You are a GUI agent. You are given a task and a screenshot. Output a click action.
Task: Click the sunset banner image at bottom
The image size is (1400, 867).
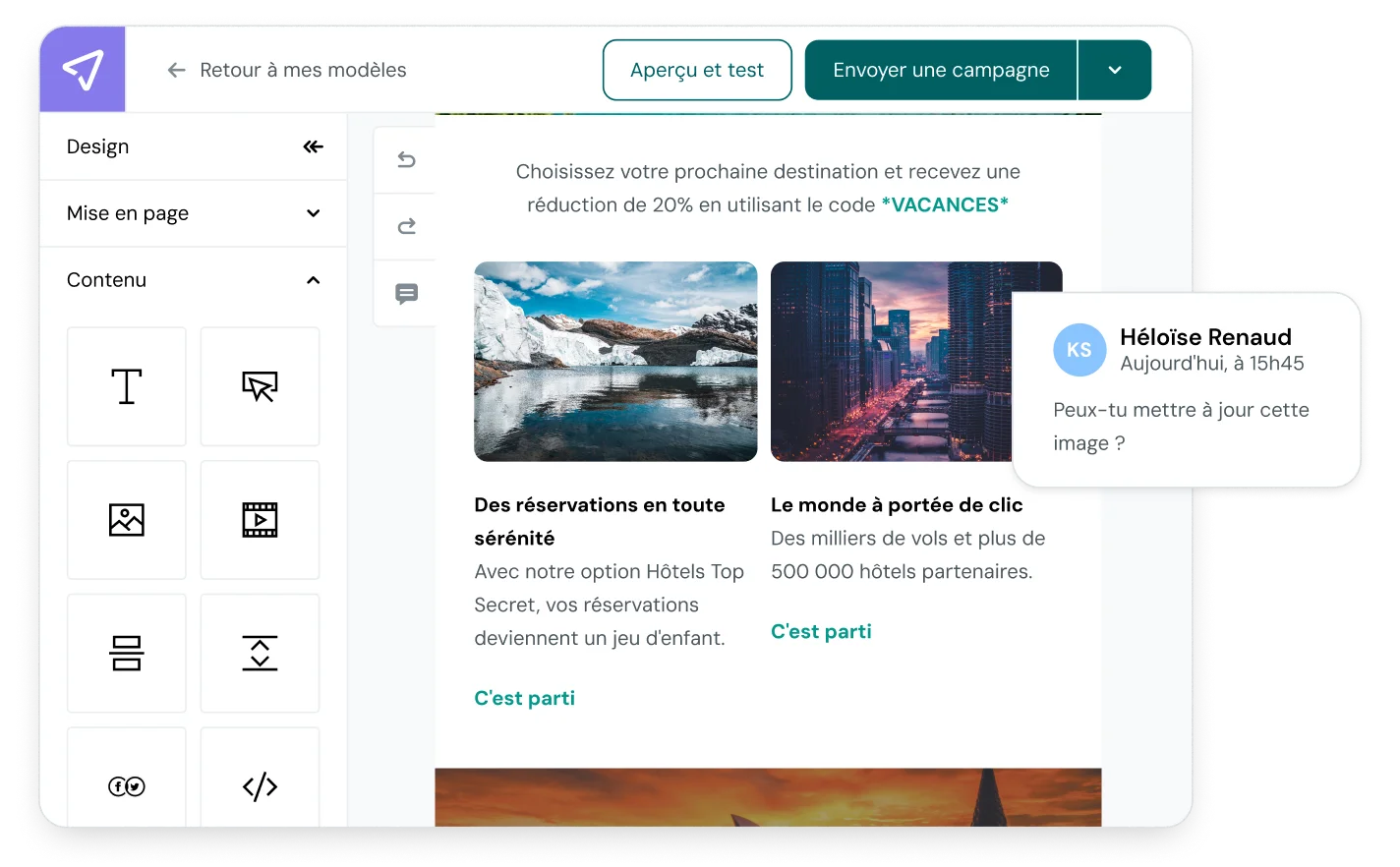tap(768, 797)
